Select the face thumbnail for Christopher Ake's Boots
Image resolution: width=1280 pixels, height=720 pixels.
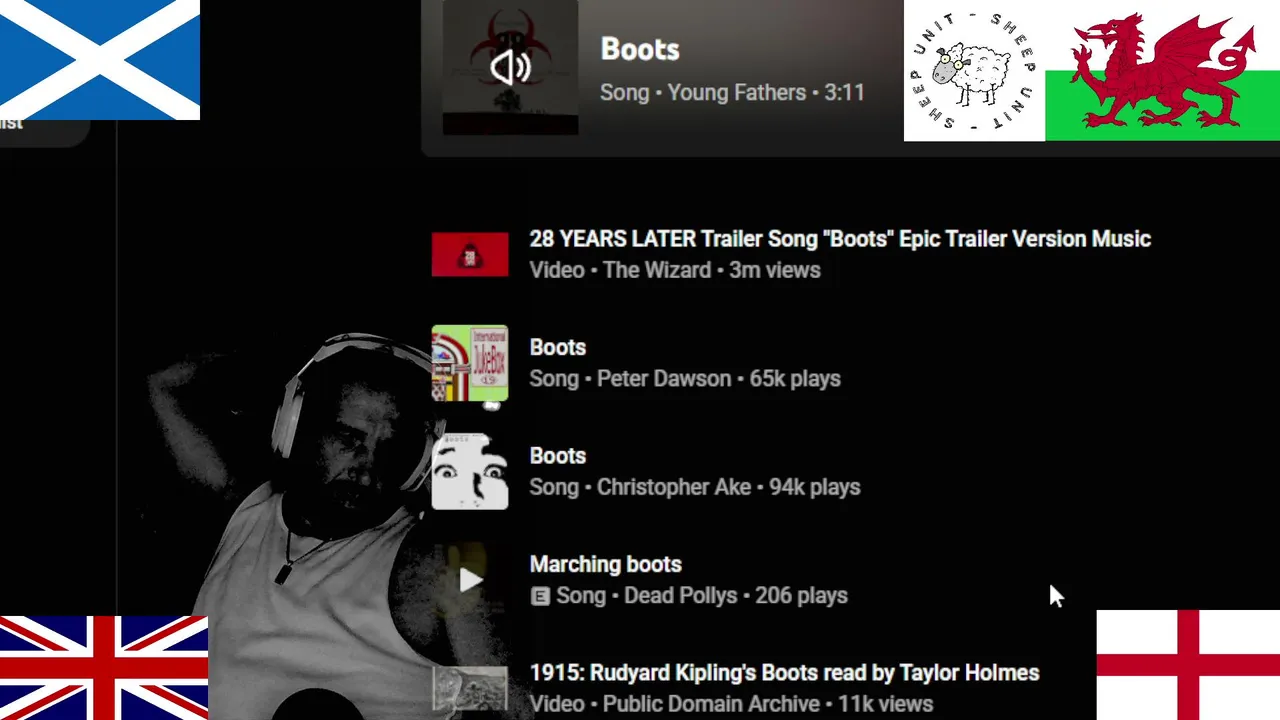pos(470,471)
